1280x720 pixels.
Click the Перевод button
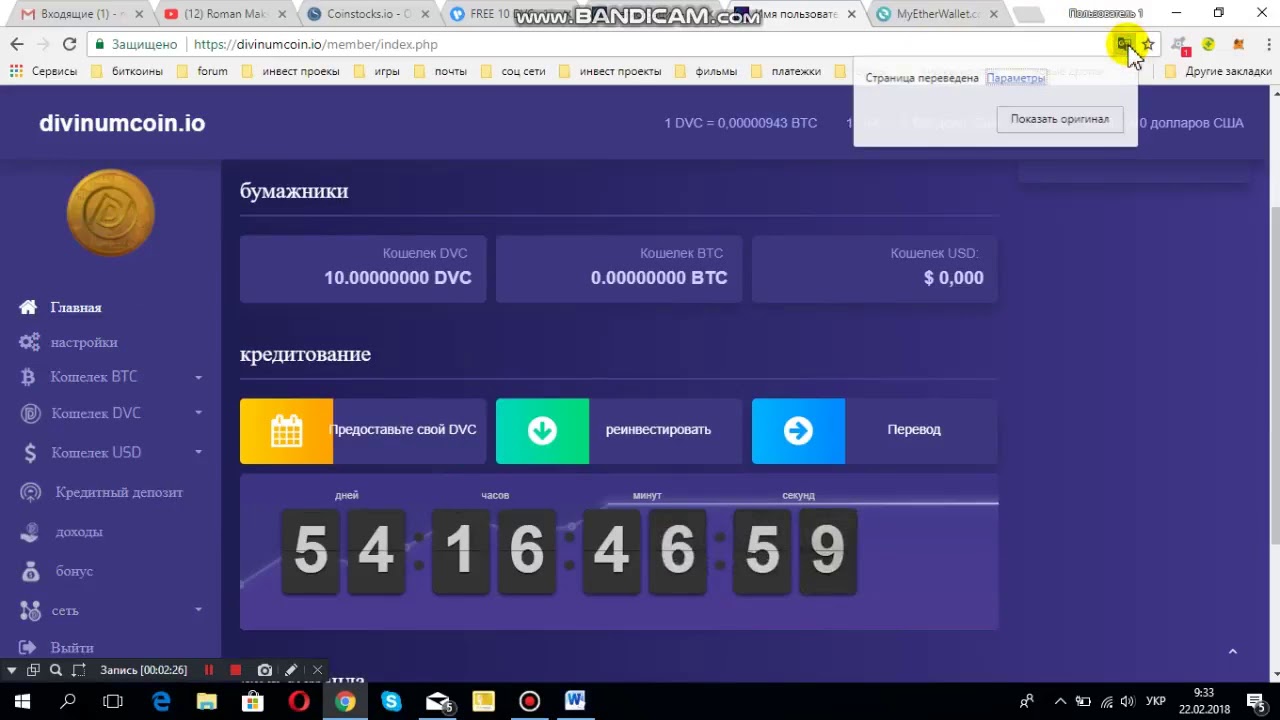pyautogui.click(x=875, y=431)
